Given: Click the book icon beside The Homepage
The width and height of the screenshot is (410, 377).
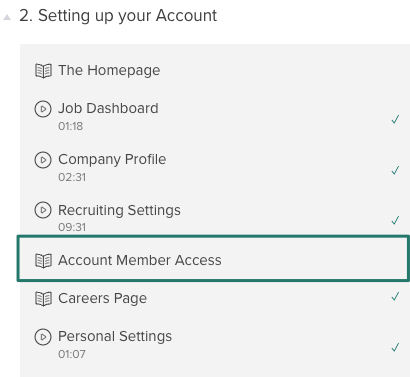Looking at the screenshot, I should click(x=43, y=71).
